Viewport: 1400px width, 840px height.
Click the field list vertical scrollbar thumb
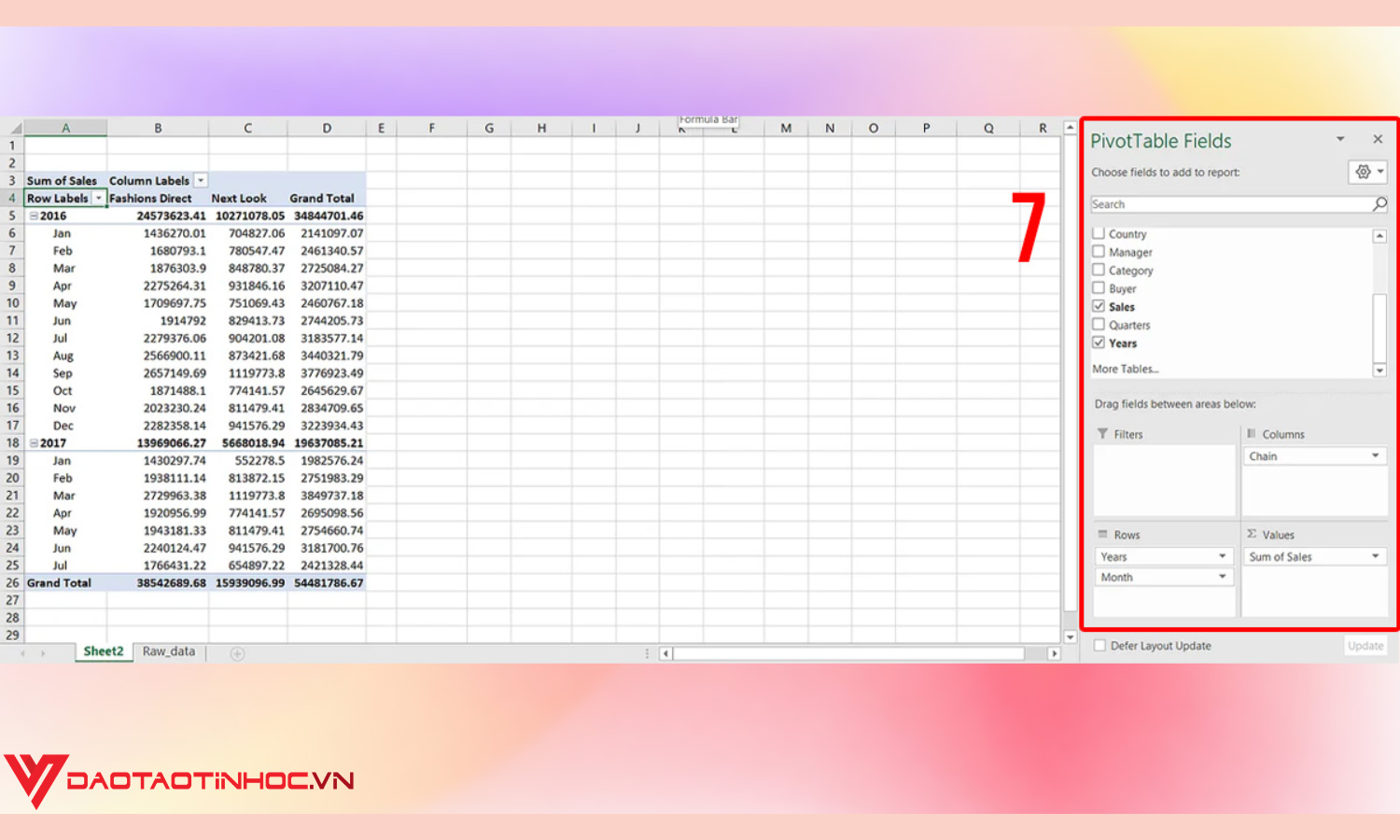pos(1379,327)
